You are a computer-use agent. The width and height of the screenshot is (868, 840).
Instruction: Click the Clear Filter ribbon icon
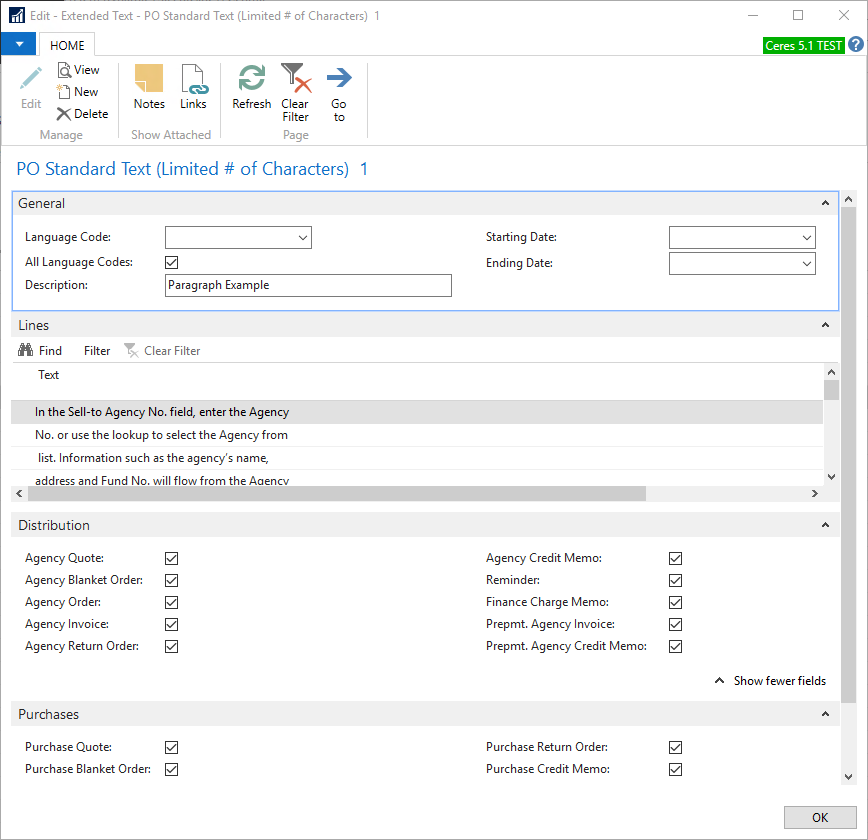point(295,90)
